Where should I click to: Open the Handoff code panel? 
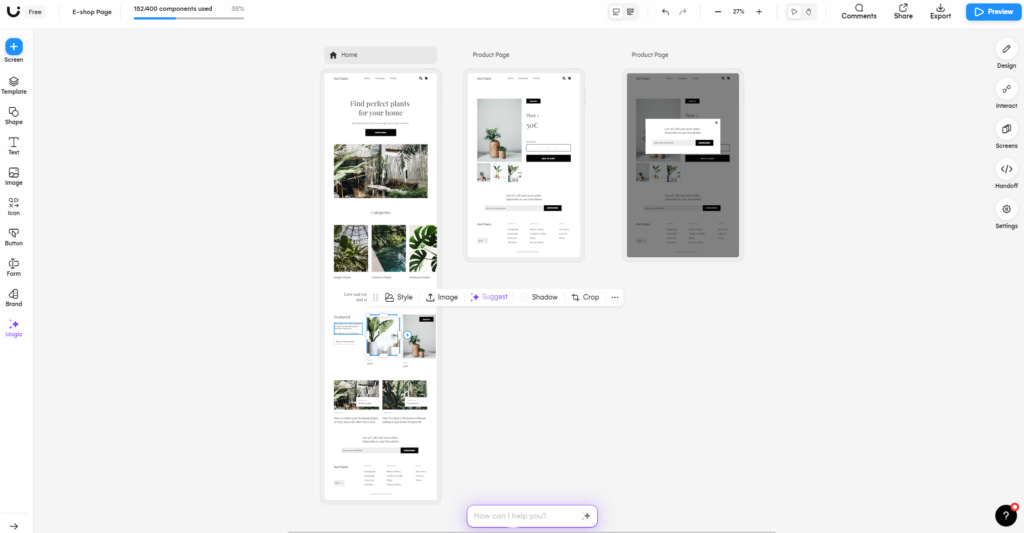1006,169
